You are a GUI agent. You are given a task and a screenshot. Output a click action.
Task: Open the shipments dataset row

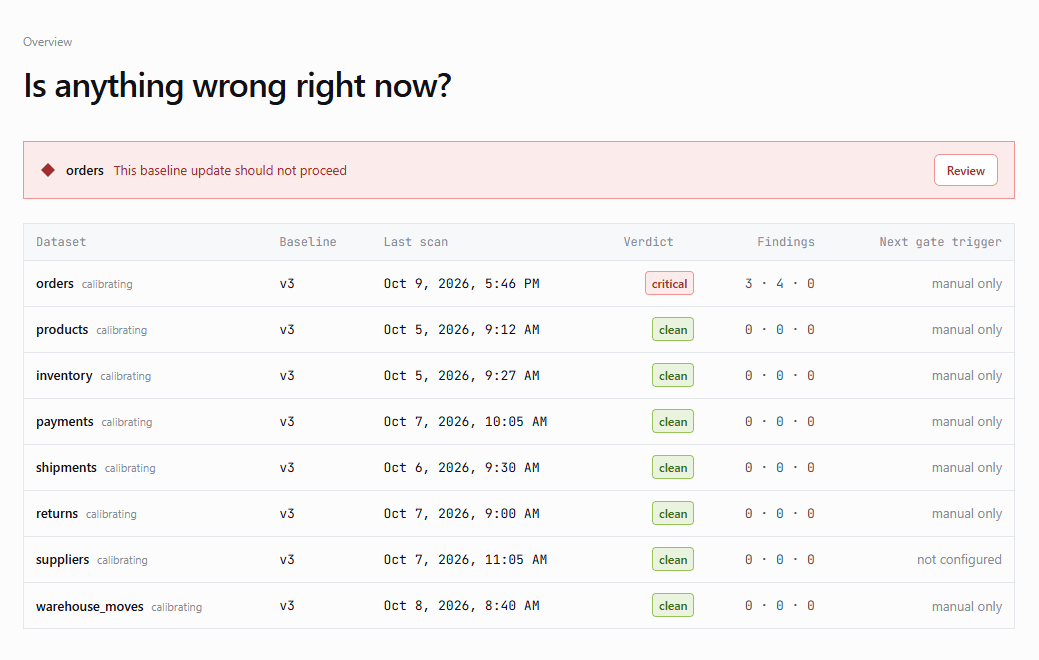pos(519,468)
